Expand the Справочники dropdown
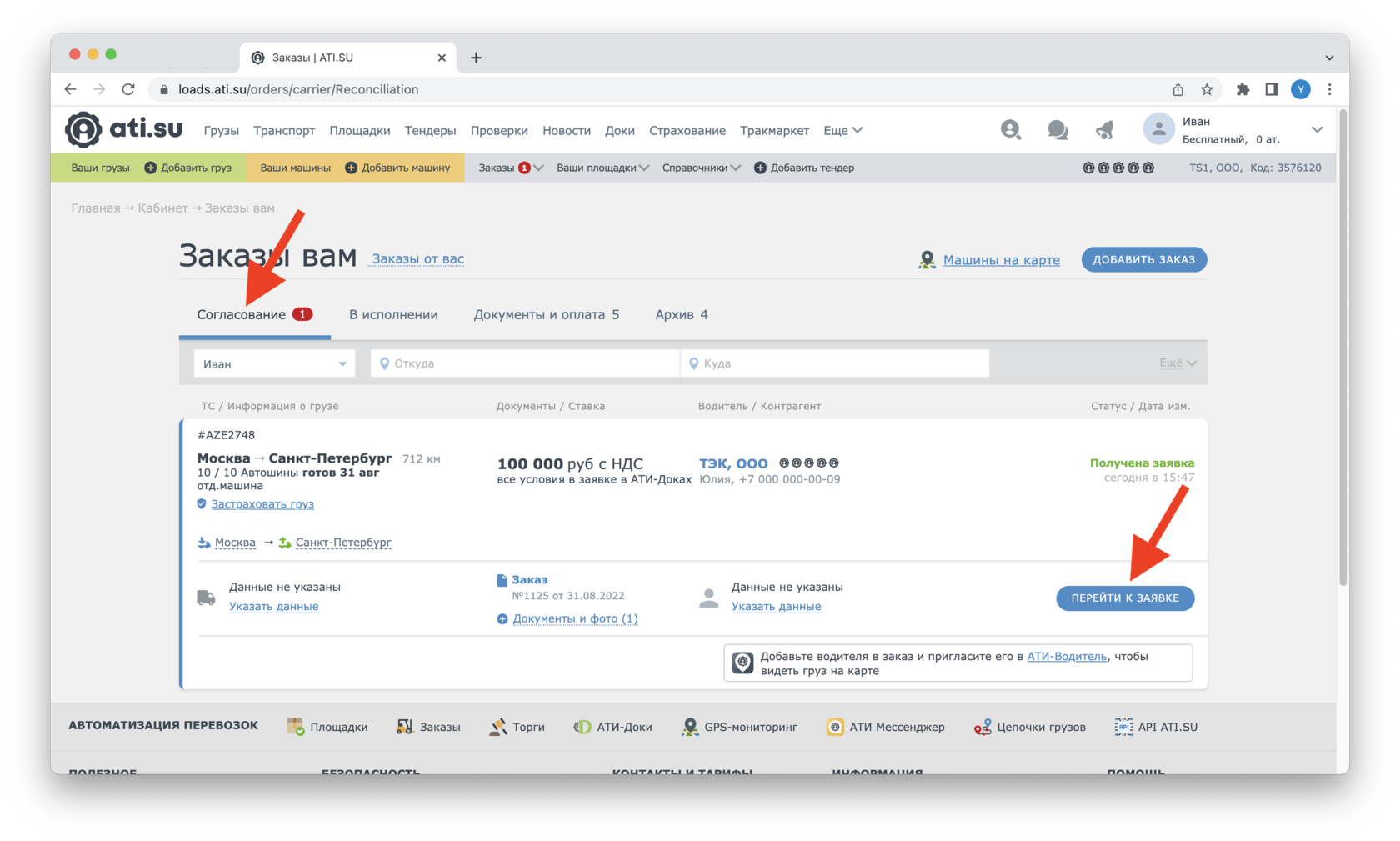This screenshot has height=841, width=1400. (701, 168)
